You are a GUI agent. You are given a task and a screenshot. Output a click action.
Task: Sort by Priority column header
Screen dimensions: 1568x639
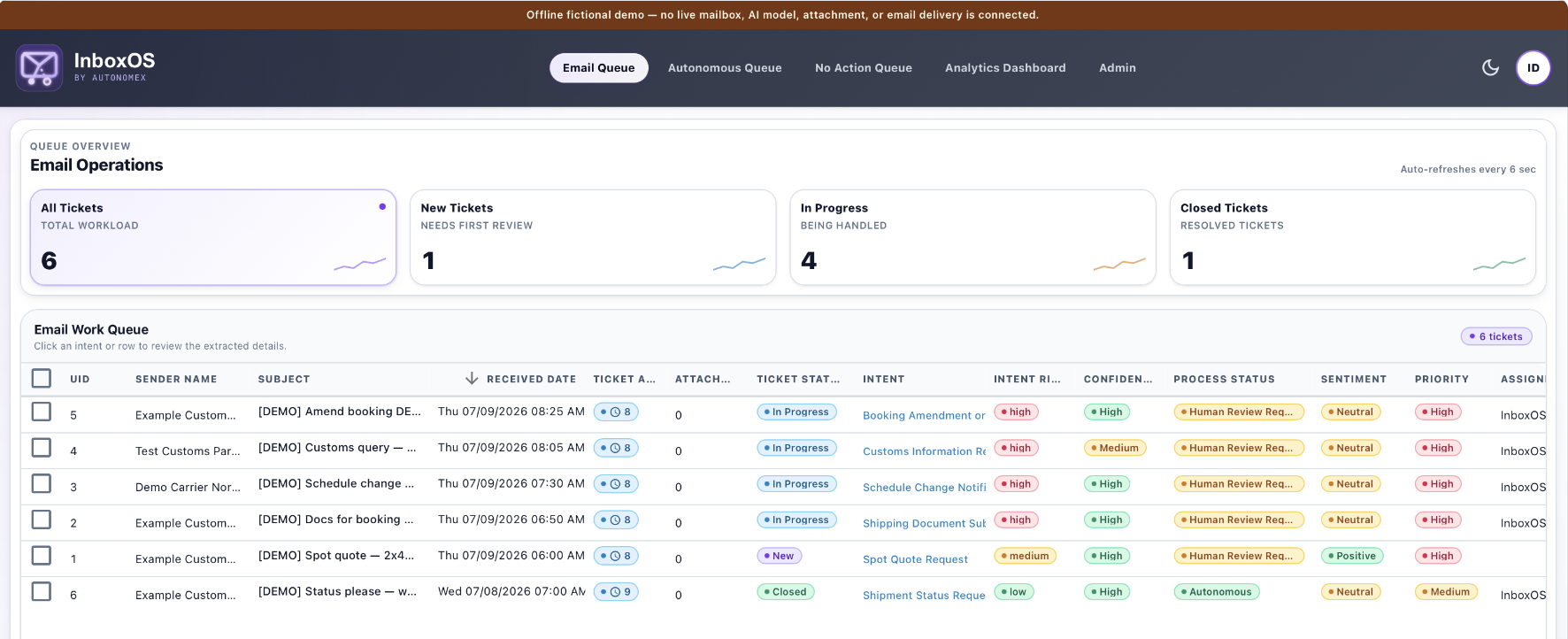pos(1441,379)
